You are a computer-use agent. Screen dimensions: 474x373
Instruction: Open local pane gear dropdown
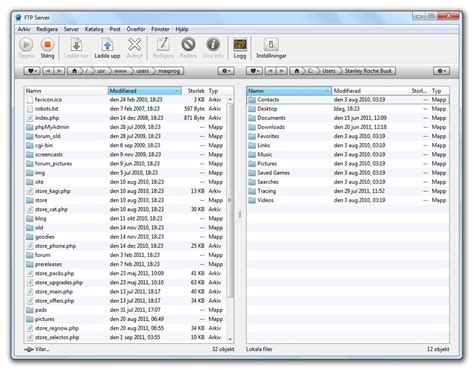[441, 71]
